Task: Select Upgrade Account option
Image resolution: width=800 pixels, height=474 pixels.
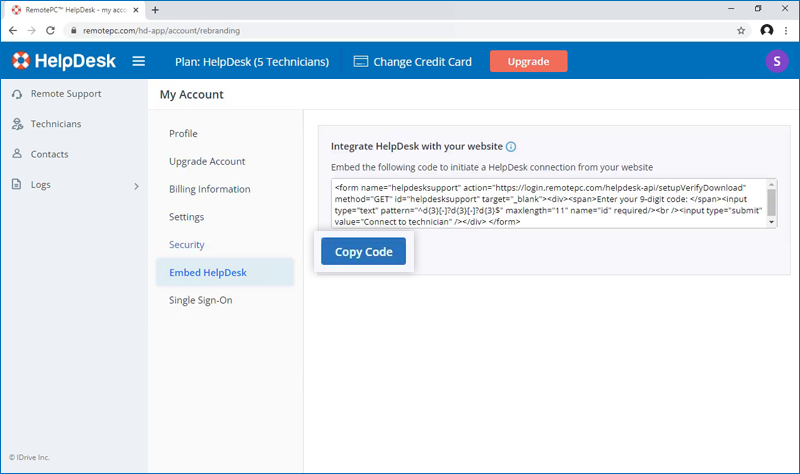Action: (x=207, y=161)
